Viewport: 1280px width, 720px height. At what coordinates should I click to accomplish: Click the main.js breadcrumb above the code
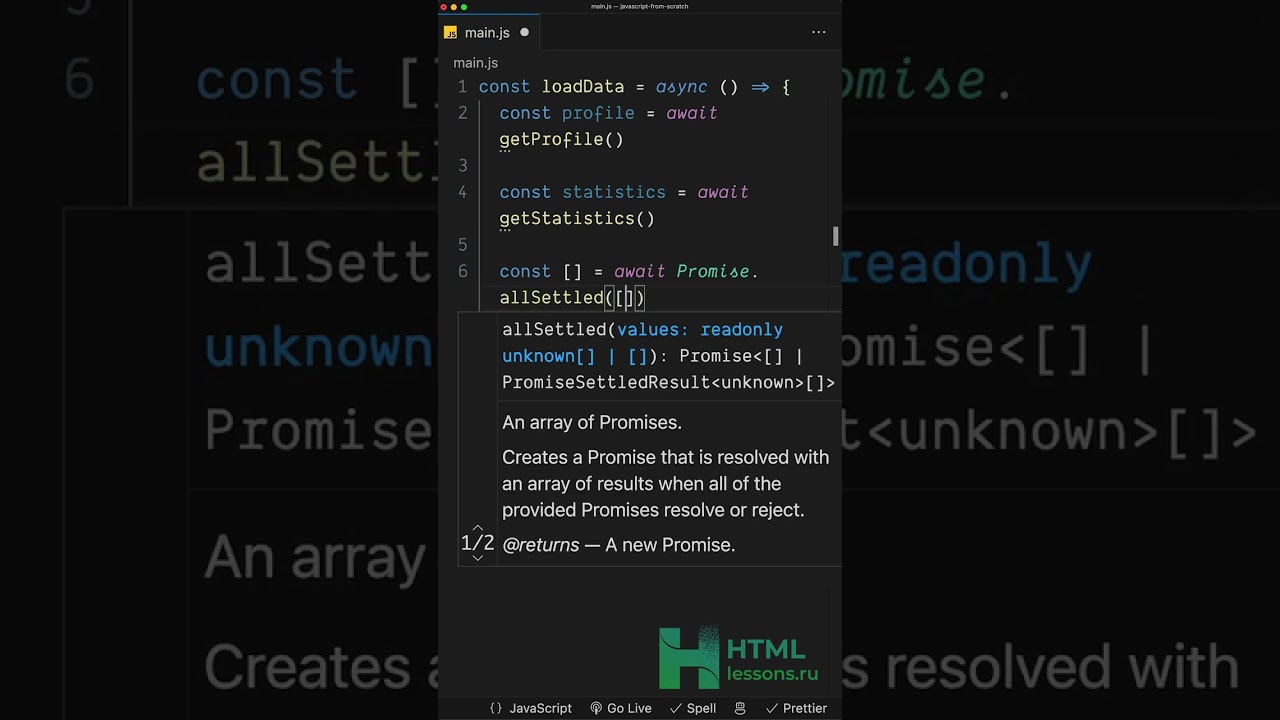click(475, 62)
